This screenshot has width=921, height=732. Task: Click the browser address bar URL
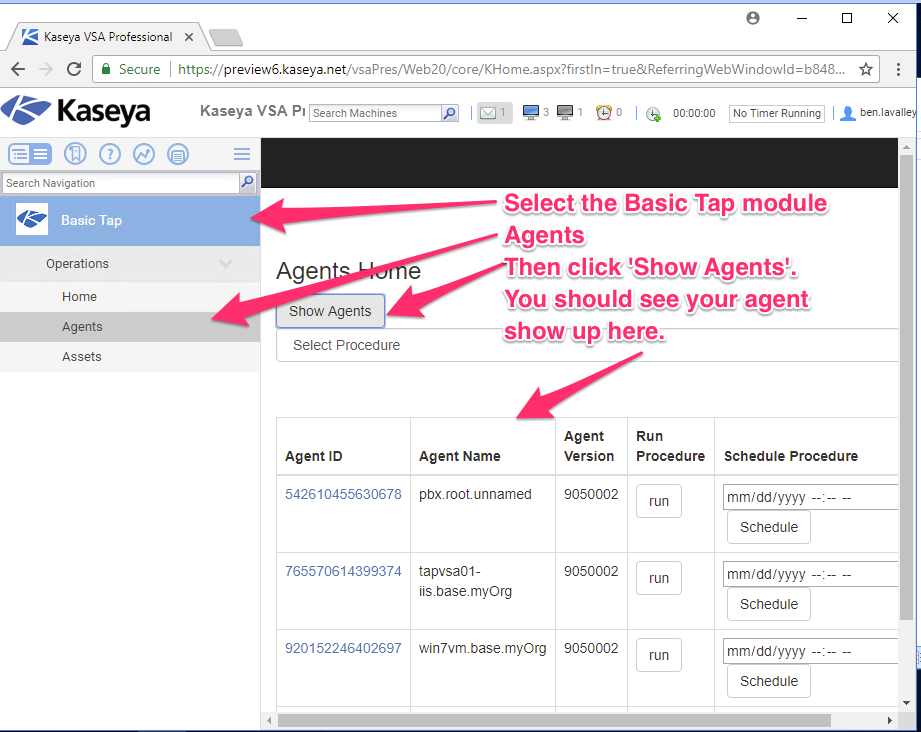(511, 69)
